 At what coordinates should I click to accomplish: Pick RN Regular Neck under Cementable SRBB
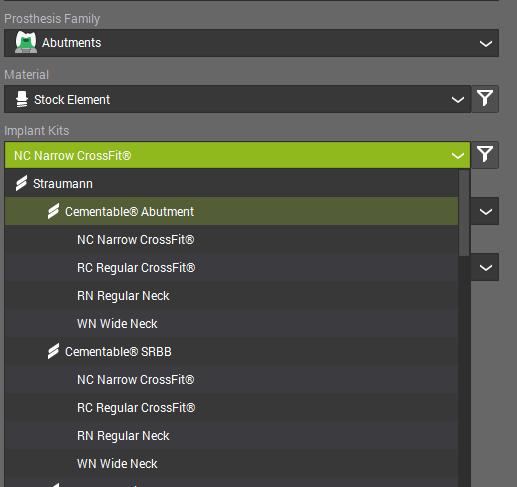232,436
